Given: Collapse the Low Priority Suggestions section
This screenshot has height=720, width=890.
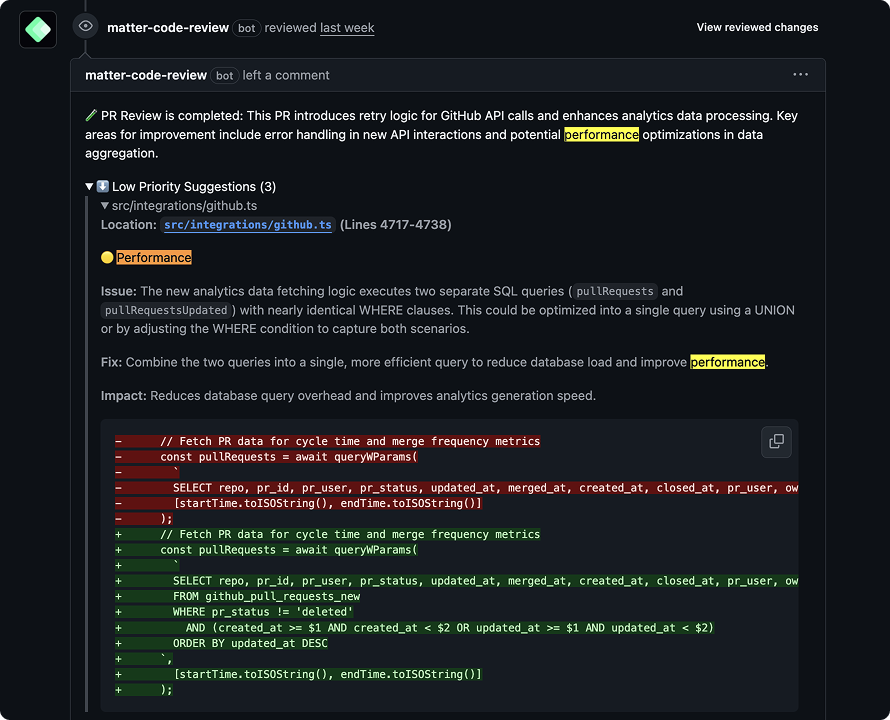Looking at the screenshot, I should point(89,186).
